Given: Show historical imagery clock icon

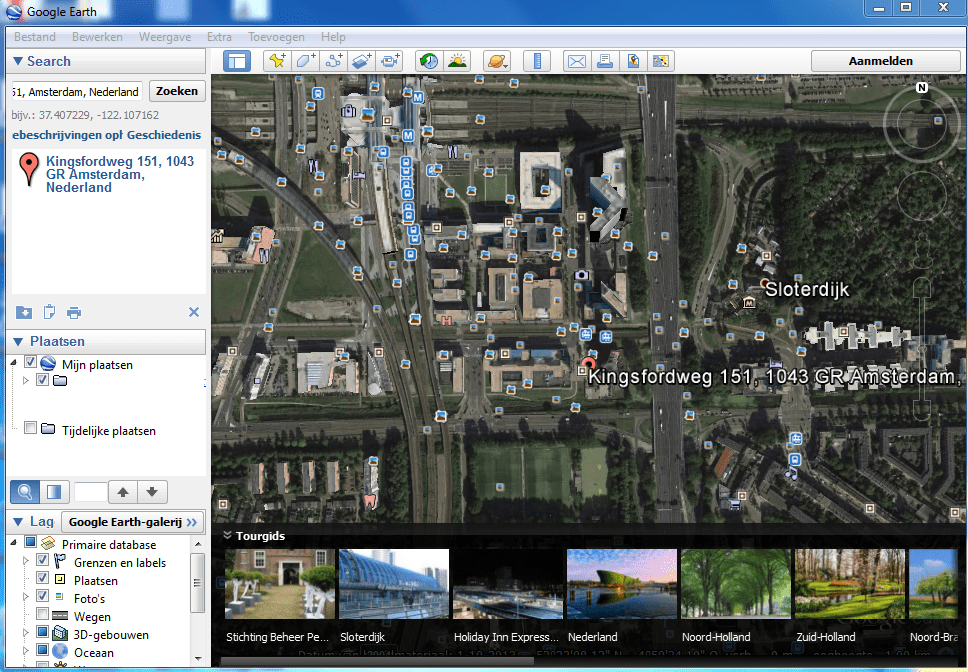Looking at the screenshot, I should 429,61.
